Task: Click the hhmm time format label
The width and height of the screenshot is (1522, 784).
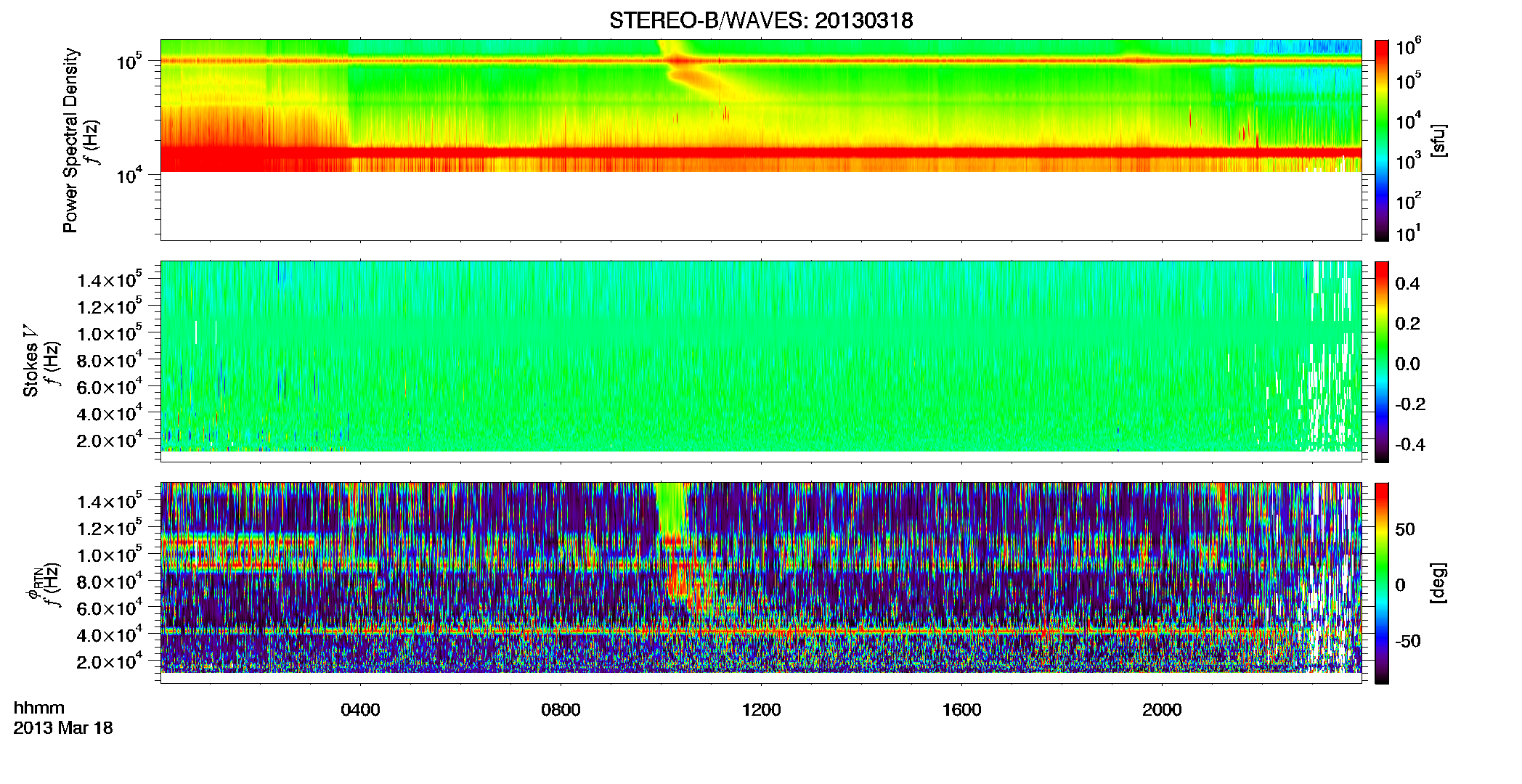Action: 39,708
